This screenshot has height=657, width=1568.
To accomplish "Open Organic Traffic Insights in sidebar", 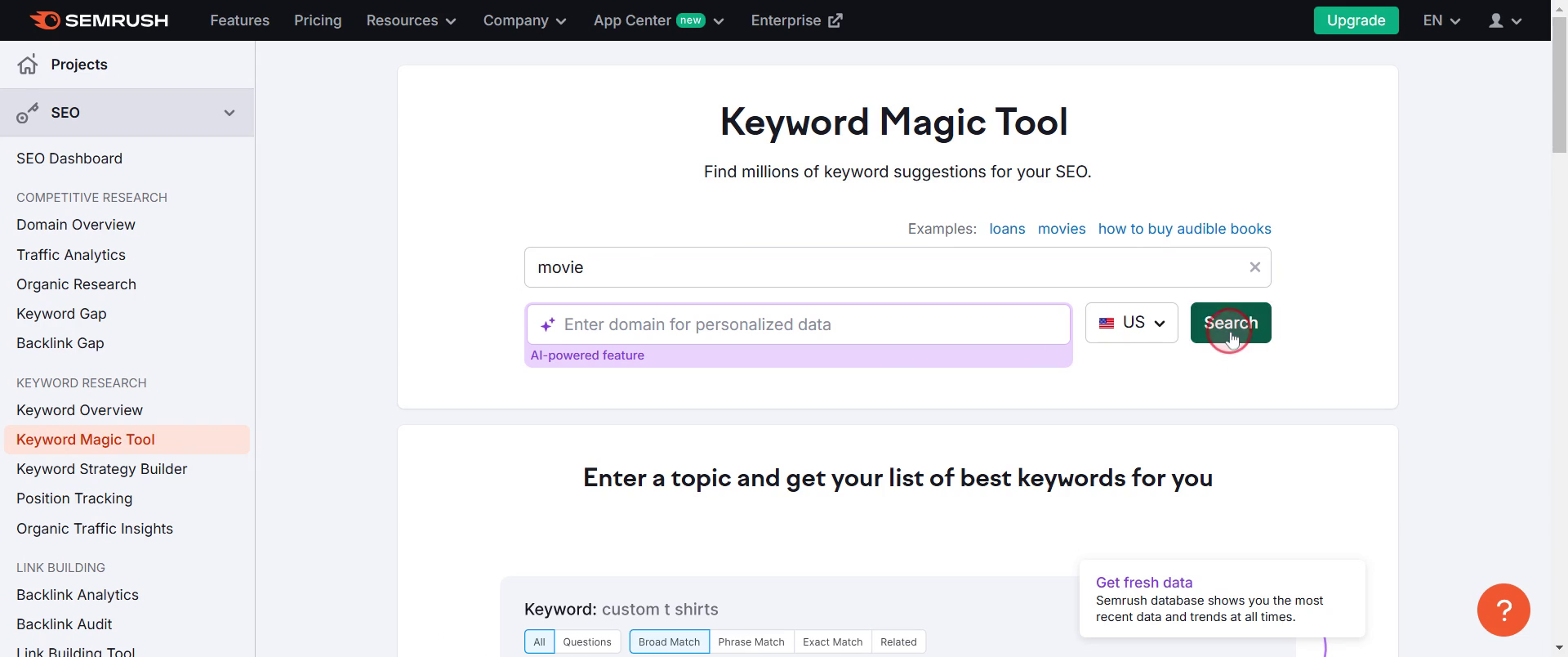I will 95,529.
